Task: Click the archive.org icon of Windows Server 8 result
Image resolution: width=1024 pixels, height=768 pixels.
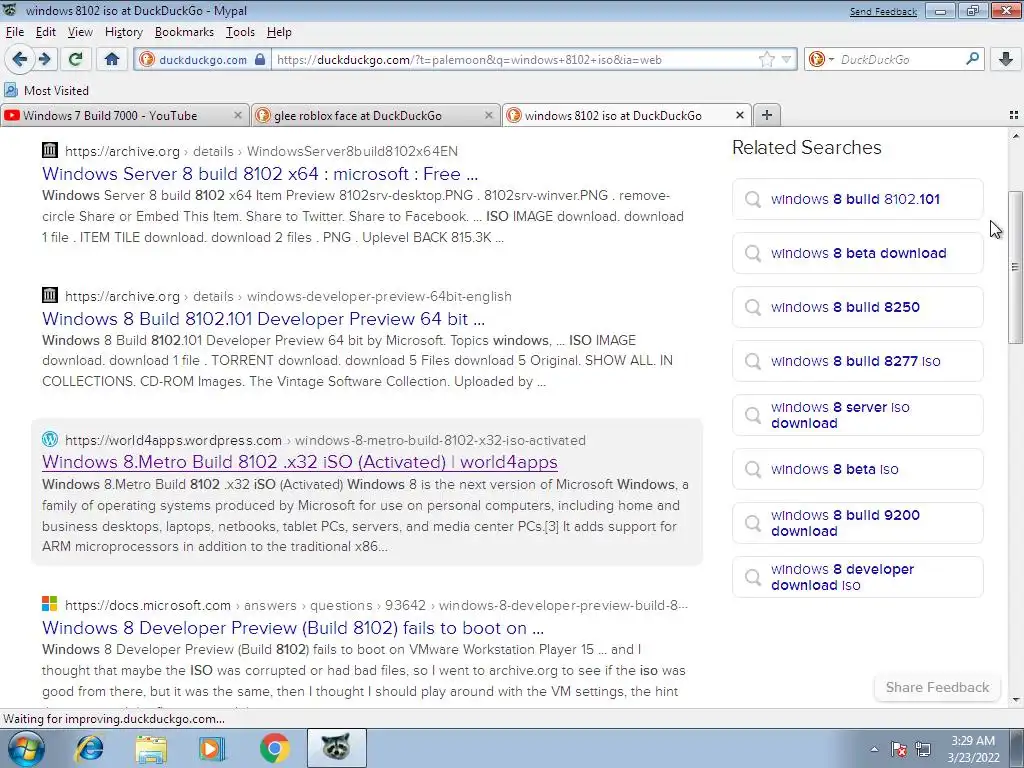Action: [x=50, y=150]
